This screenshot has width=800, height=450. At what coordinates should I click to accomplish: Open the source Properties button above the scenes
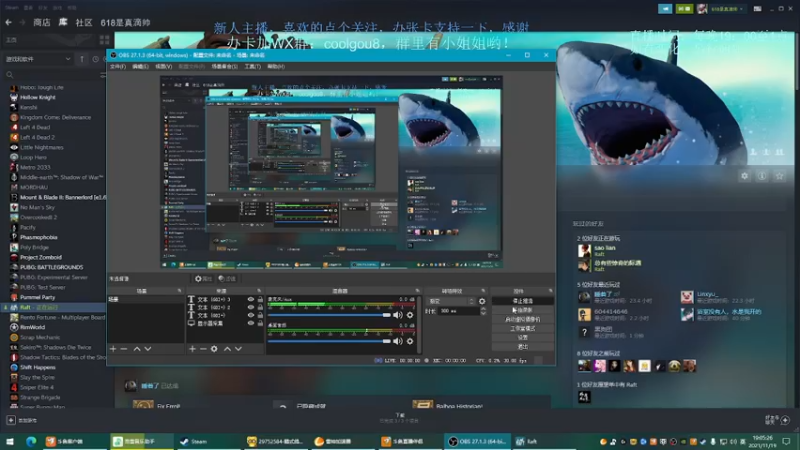point(203,279)
